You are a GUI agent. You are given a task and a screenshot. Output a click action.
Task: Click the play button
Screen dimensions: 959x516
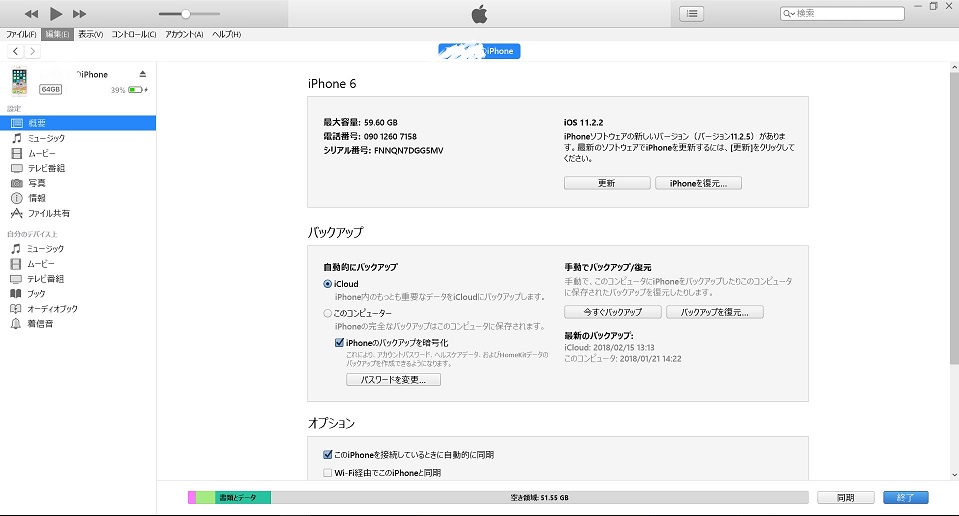pos(56,13)
